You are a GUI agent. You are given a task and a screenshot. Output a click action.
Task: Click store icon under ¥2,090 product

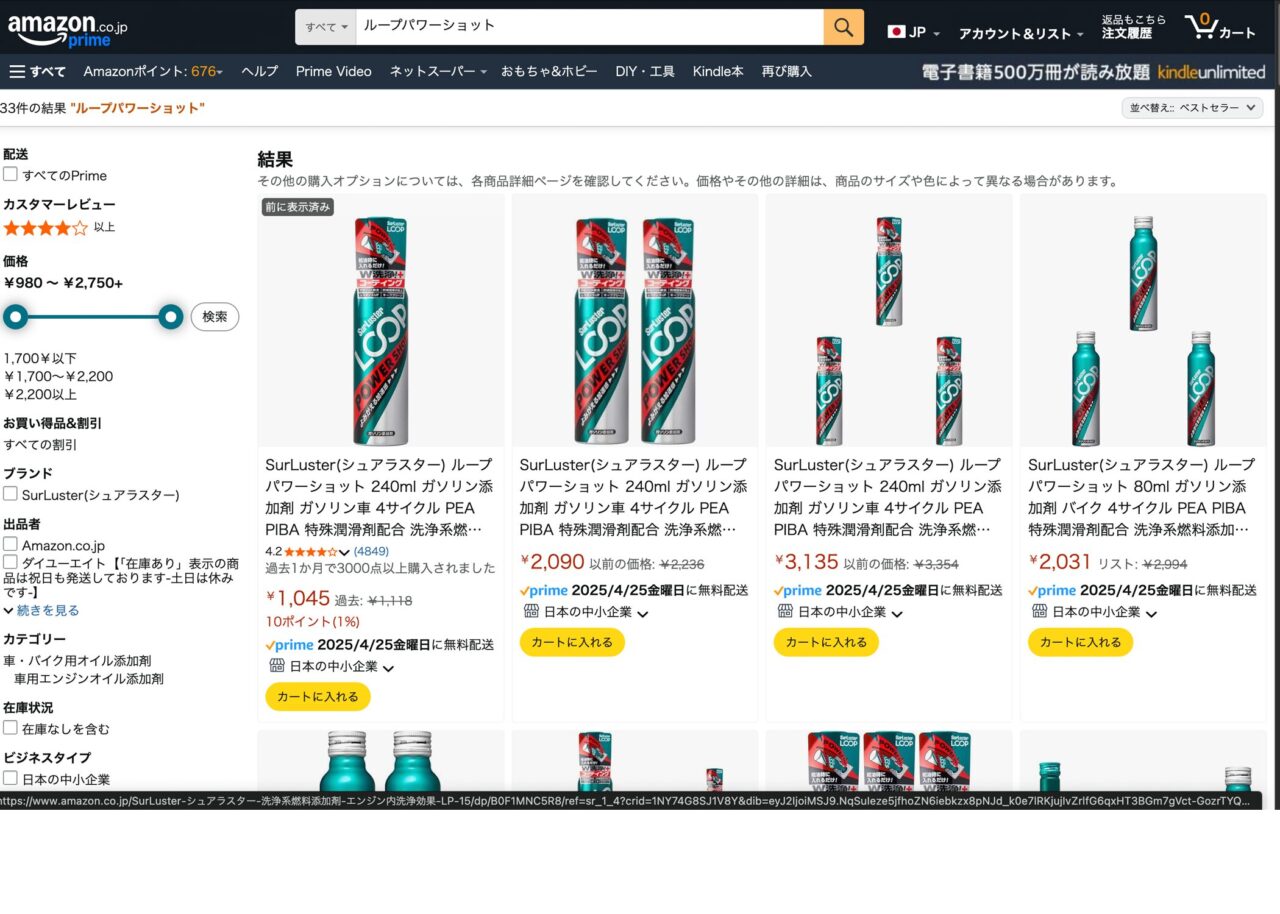point(531,611)
